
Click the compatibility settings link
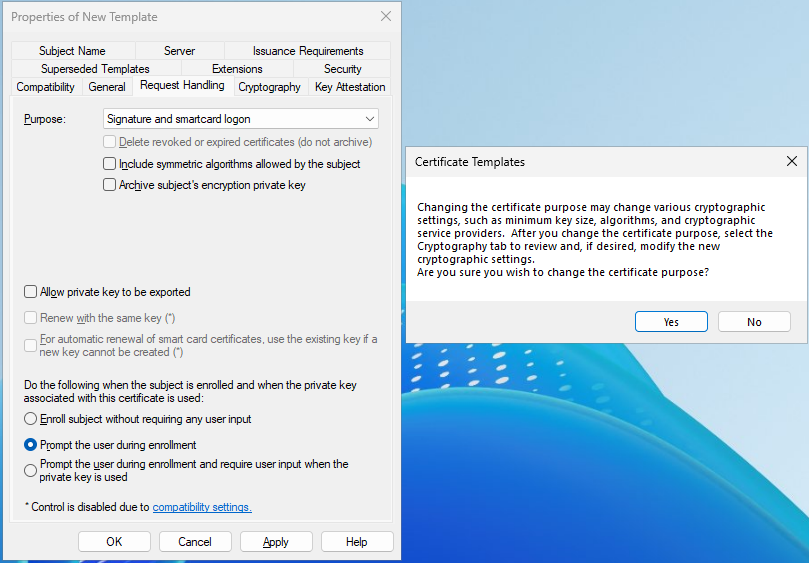tap(202, 507)
